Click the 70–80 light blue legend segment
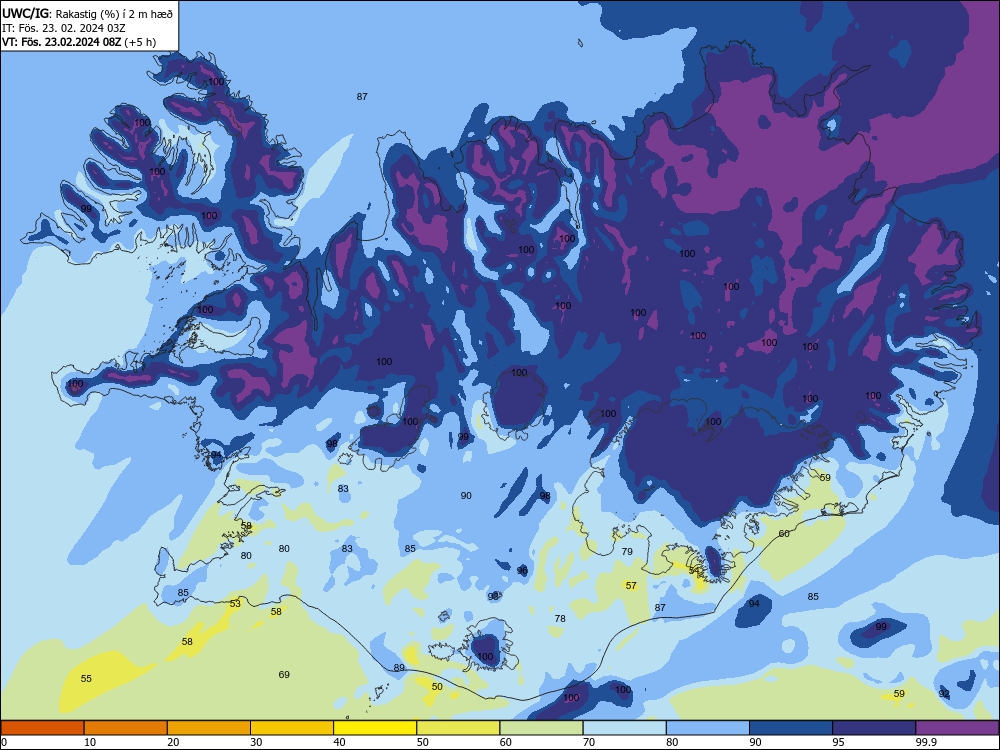The height and width of the screenshot is (750, 1000). [x=624, y=728]
